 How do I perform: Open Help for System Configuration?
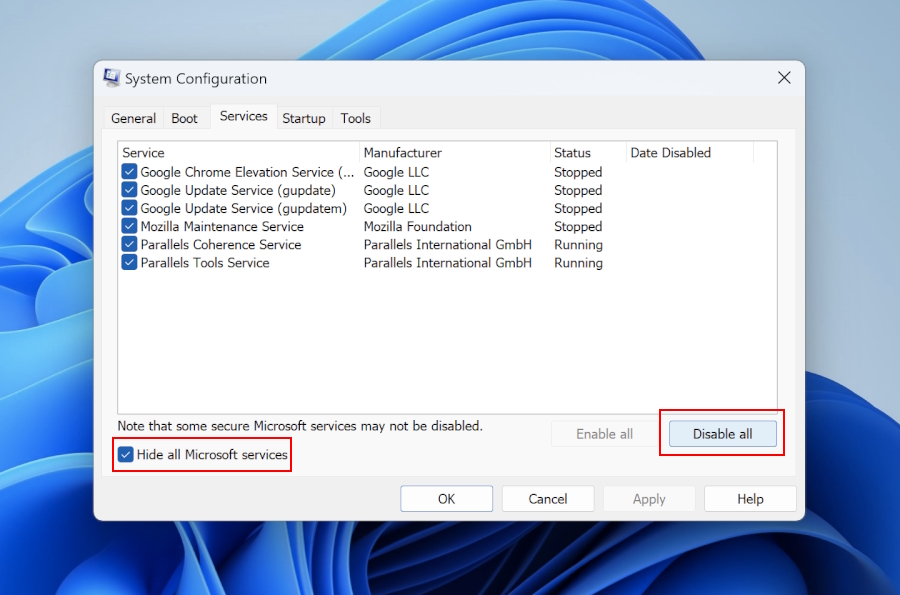tap(750, 498)
